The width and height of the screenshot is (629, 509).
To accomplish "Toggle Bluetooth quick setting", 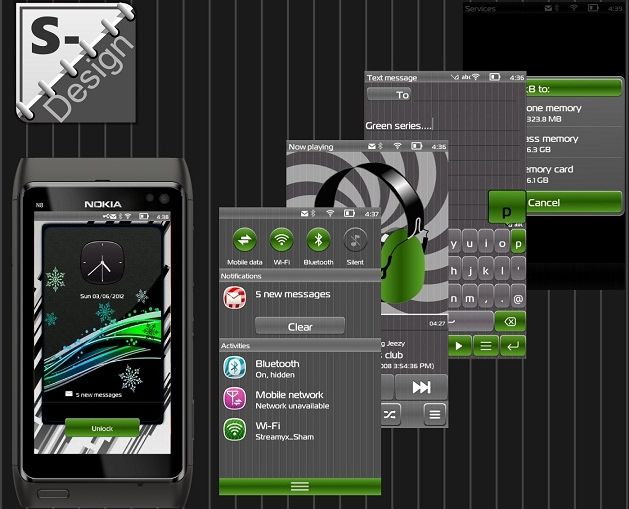I will 319,240.
